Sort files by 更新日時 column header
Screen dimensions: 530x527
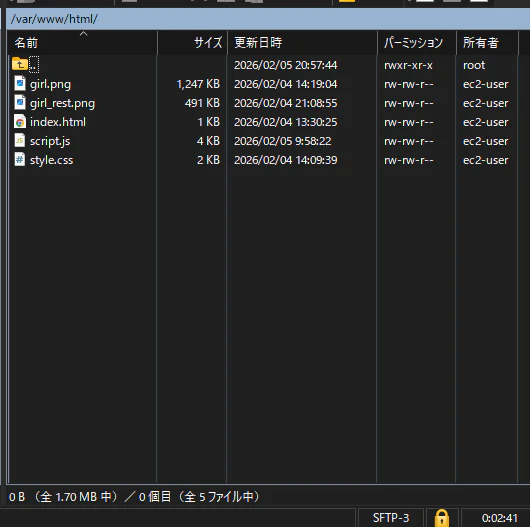(x=302, y=43)
